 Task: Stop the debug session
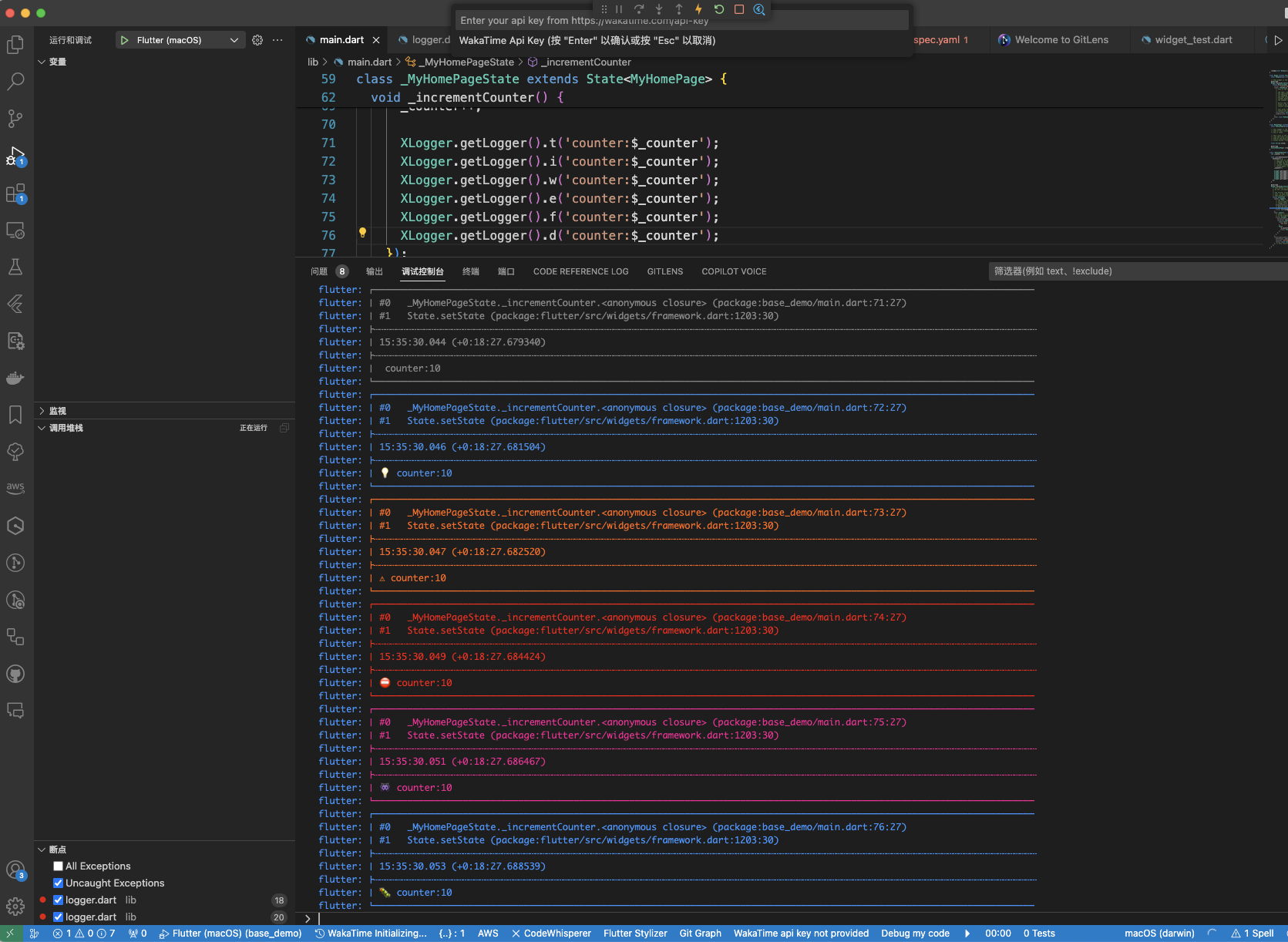pyautogui.click(x=739, y=9)
